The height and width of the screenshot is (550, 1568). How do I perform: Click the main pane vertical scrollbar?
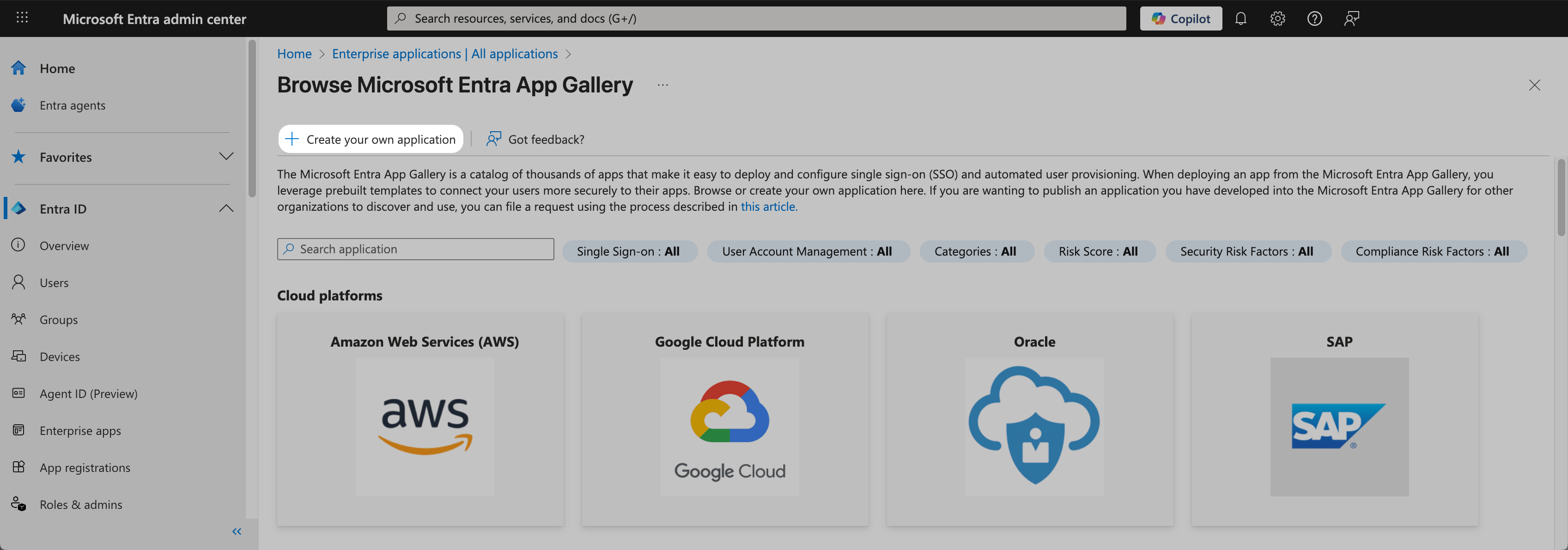(x=1562, y=197)
